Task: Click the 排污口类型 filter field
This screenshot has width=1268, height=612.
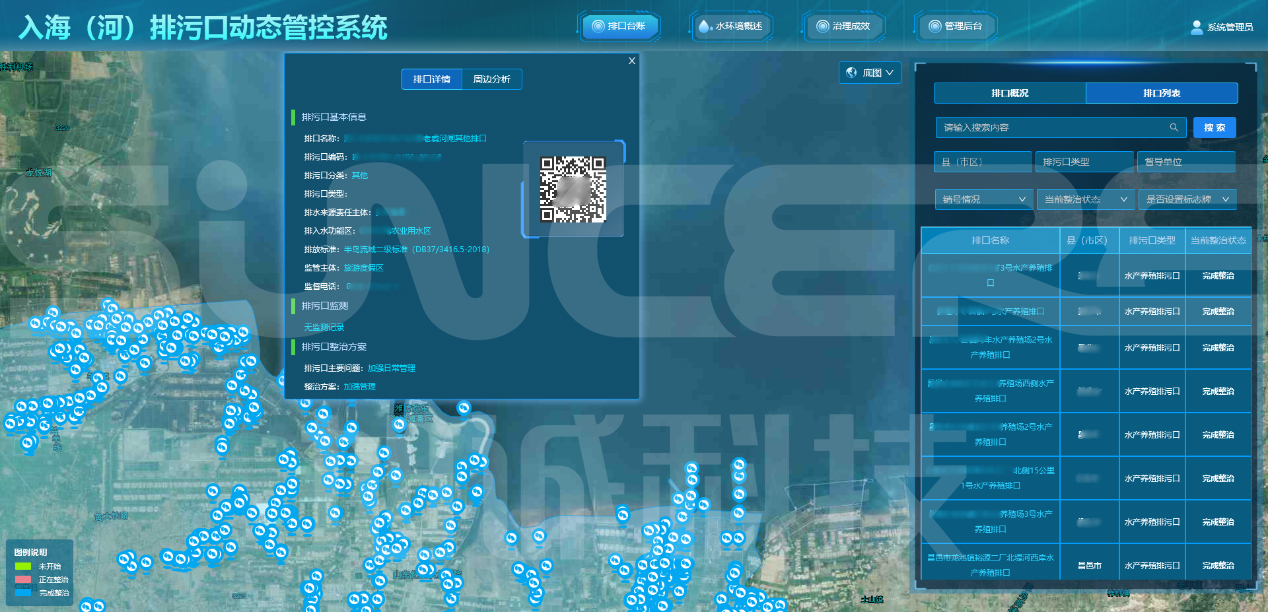Action: pyautogui.click(x=1083, y=162)
